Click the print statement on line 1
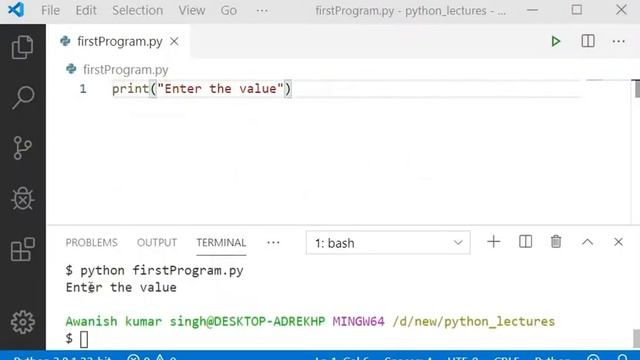The image size is (640, 360). pos(202,89)
